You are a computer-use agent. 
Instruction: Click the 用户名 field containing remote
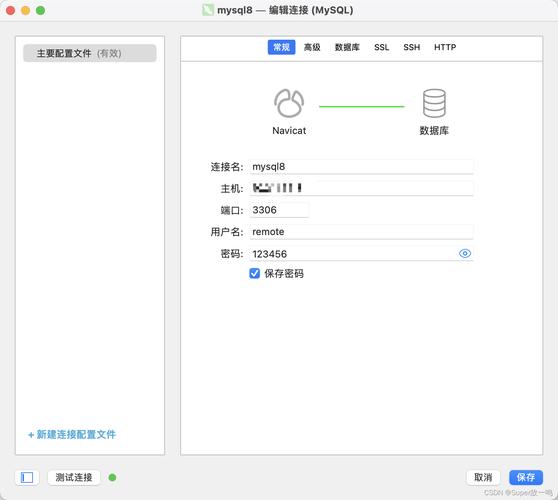[361, 232]
